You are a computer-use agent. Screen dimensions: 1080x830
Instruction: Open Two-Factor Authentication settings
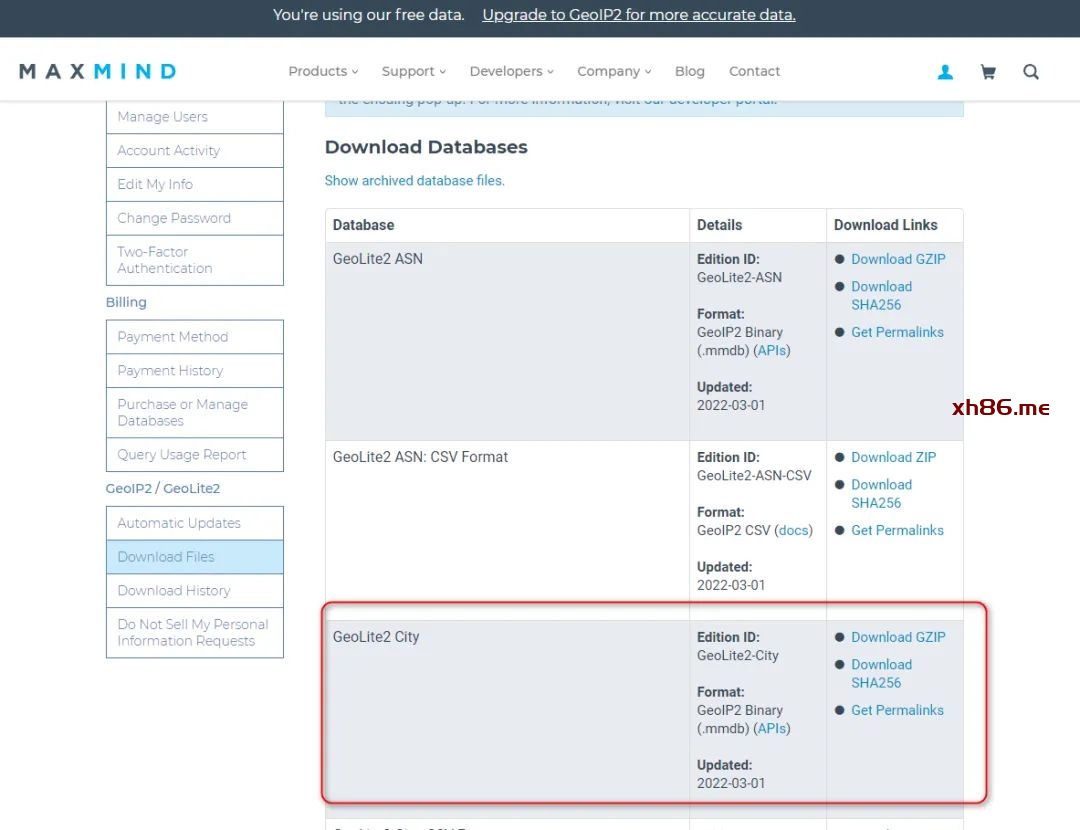point(165,260)
